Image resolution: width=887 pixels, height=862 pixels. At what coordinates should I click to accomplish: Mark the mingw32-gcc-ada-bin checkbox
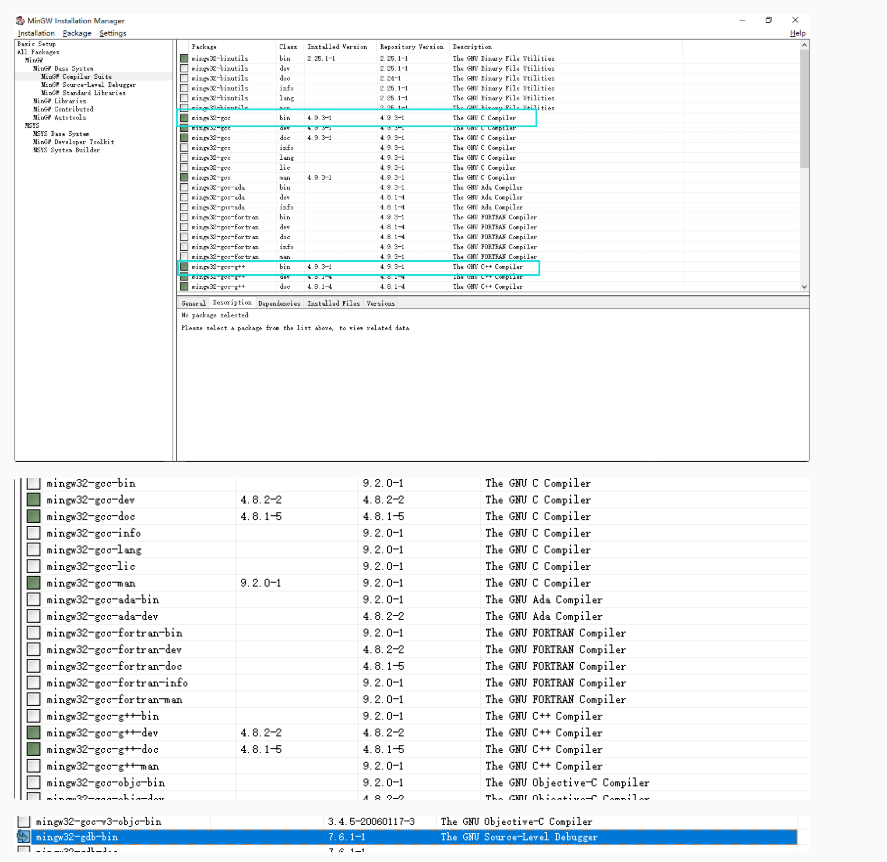[34, 600]
